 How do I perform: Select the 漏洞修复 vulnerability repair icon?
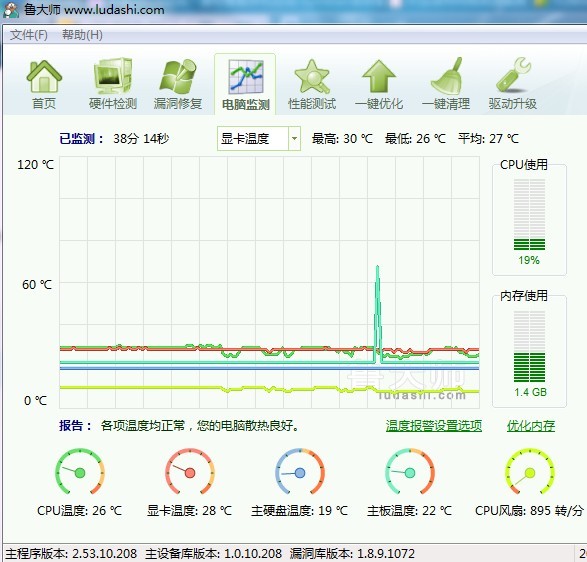pos(178,76)
